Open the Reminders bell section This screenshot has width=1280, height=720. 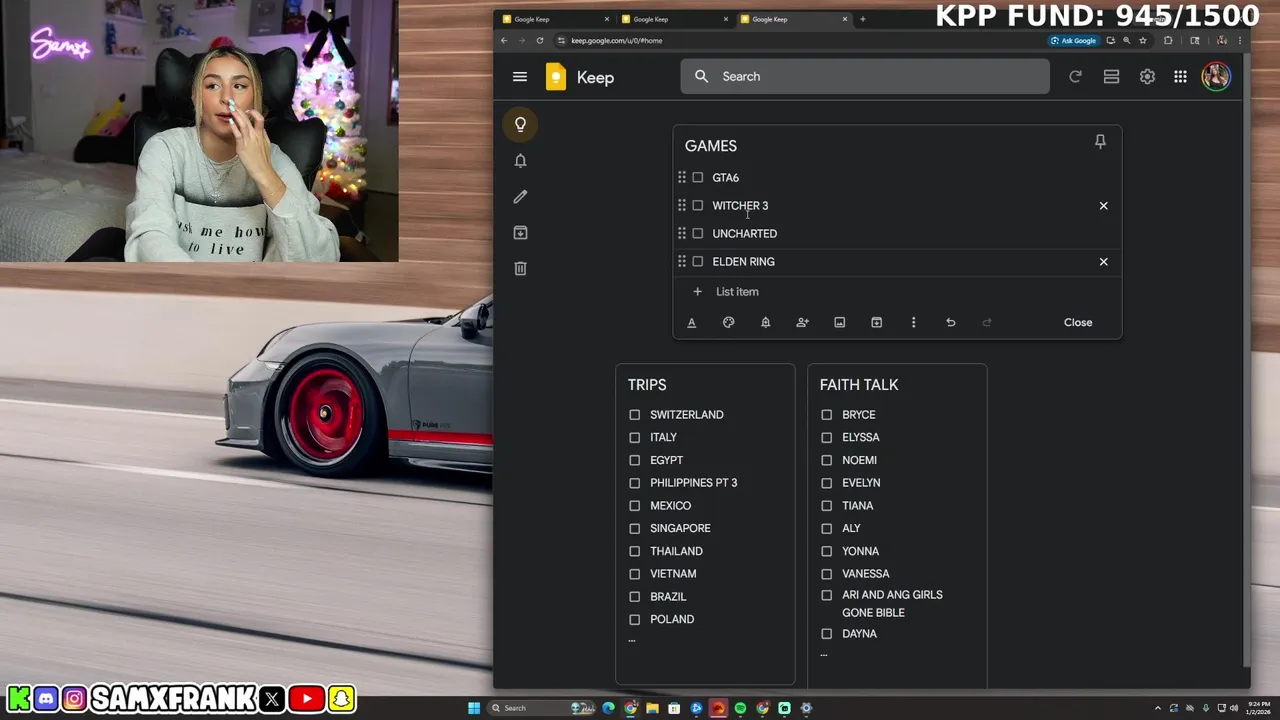(520, 161)
